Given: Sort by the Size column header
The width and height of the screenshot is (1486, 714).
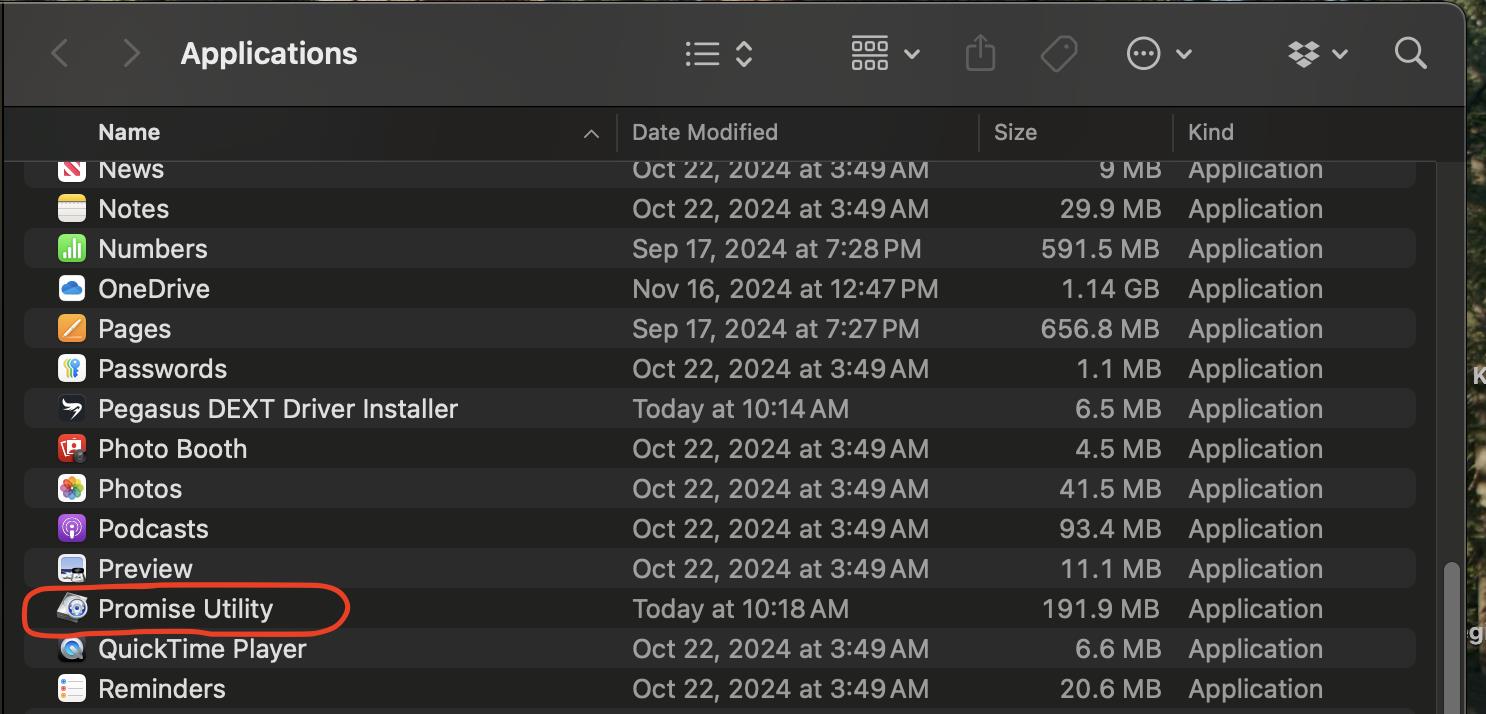Looking at the screenshot, I should 1015,132.
